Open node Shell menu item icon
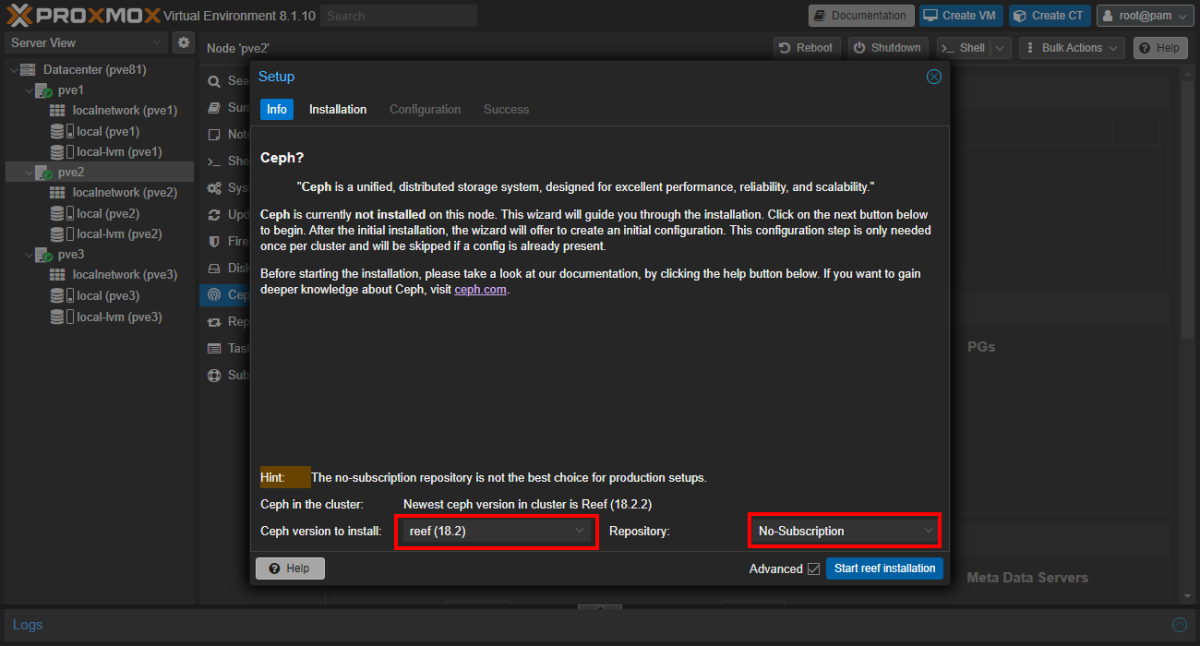This screenshot has height=646, width=1200. tap(214, 161)
